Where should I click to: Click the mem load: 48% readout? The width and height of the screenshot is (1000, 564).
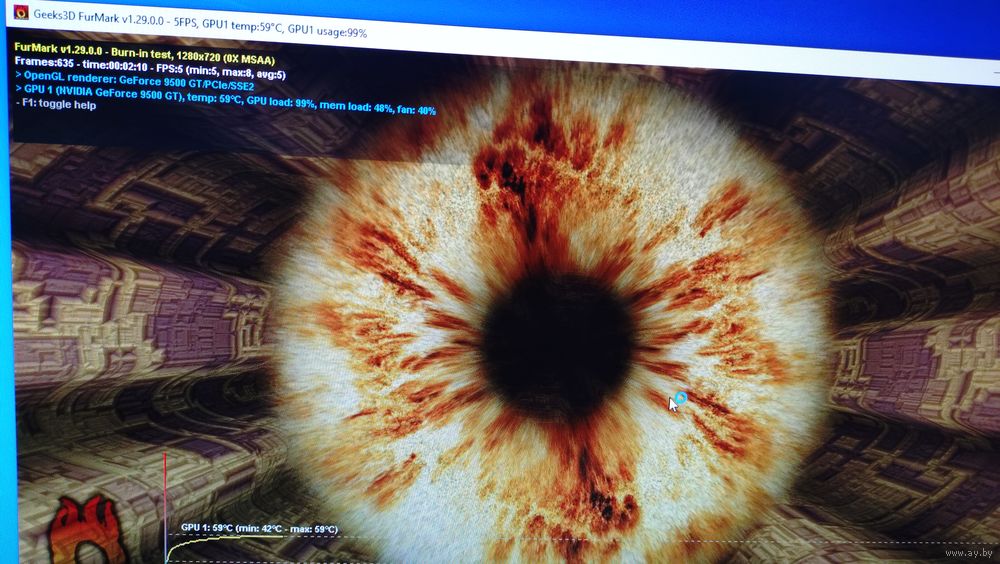354,106
